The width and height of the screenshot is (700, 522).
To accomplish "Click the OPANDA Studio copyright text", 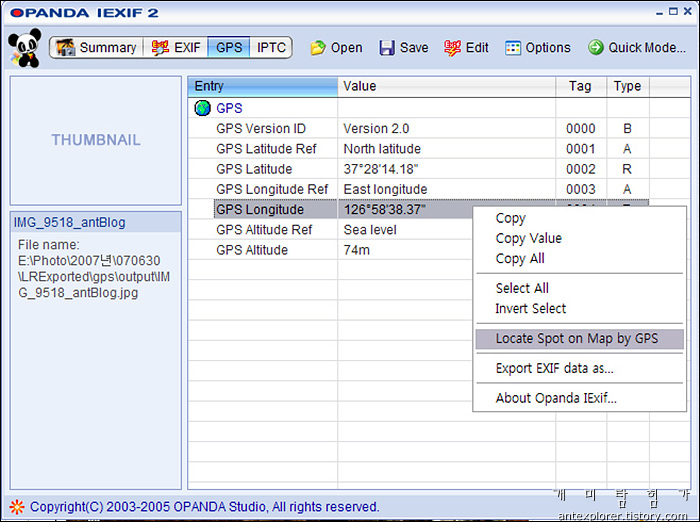I will [x=204, y=507].
